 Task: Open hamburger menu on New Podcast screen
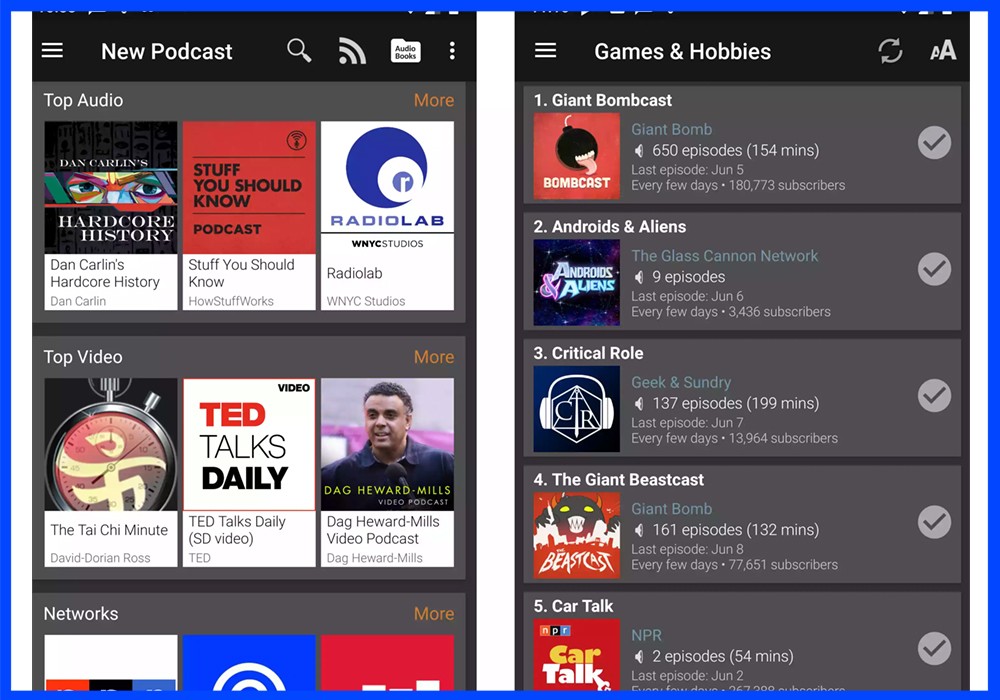point(52,50)
